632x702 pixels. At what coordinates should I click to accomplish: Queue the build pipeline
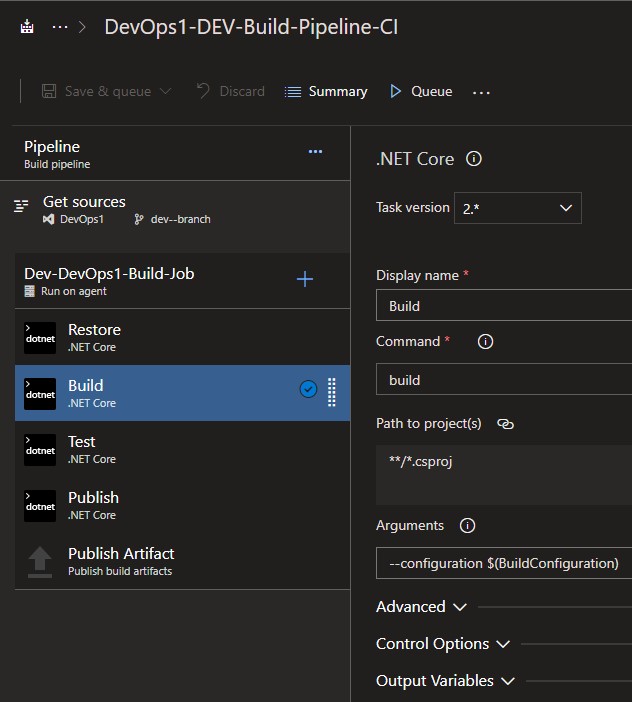tap(421, 91)
